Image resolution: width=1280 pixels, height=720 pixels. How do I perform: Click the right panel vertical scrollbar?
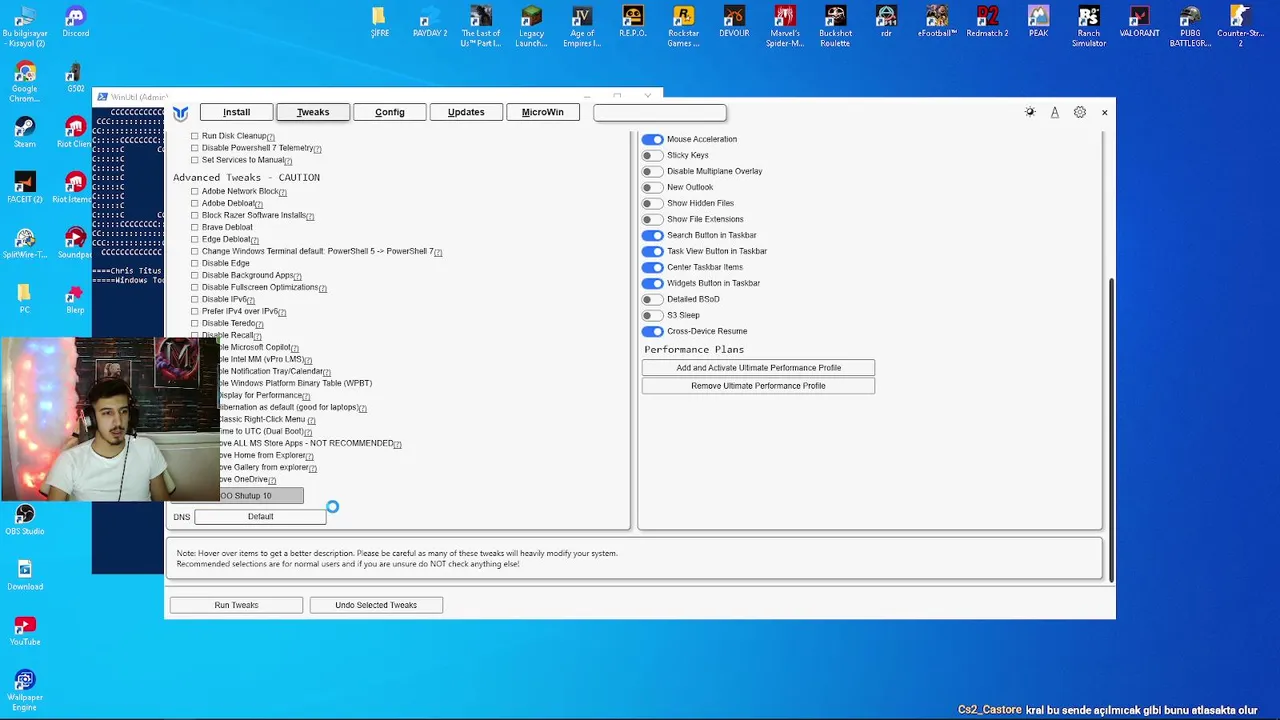tap(1111, 430)
